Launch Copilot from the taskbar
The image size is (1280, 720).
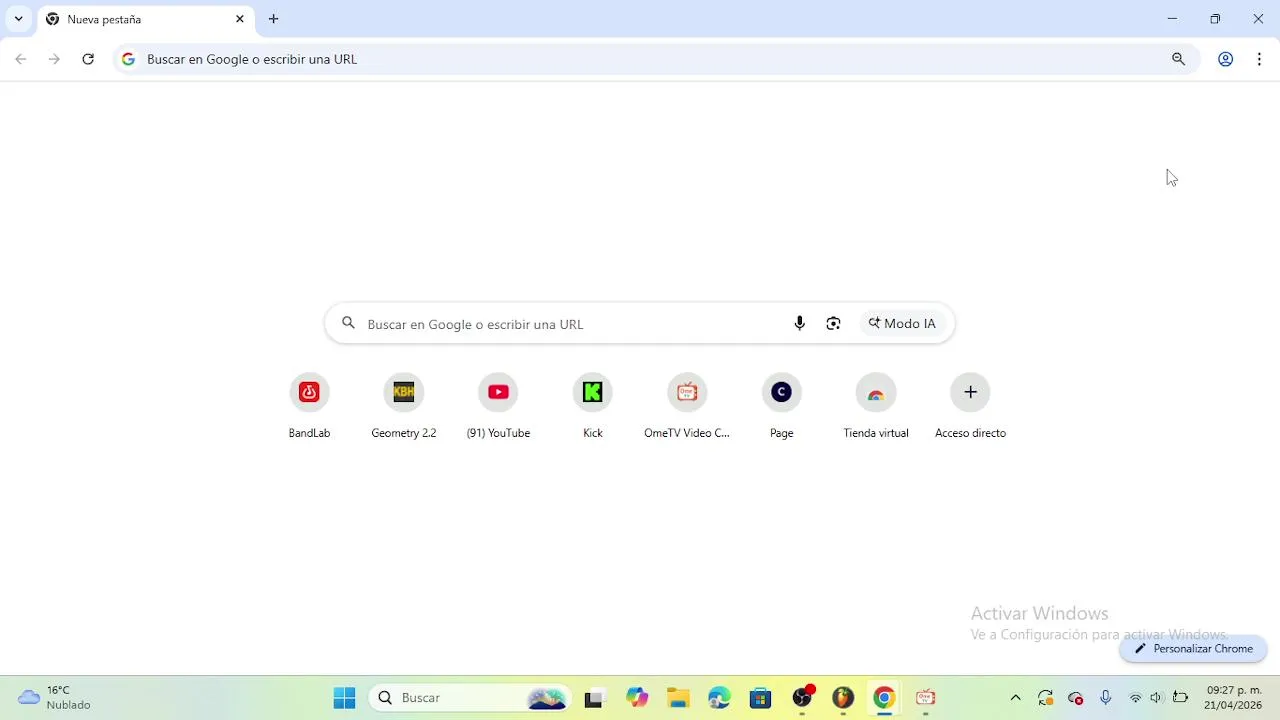coord(637,698)
